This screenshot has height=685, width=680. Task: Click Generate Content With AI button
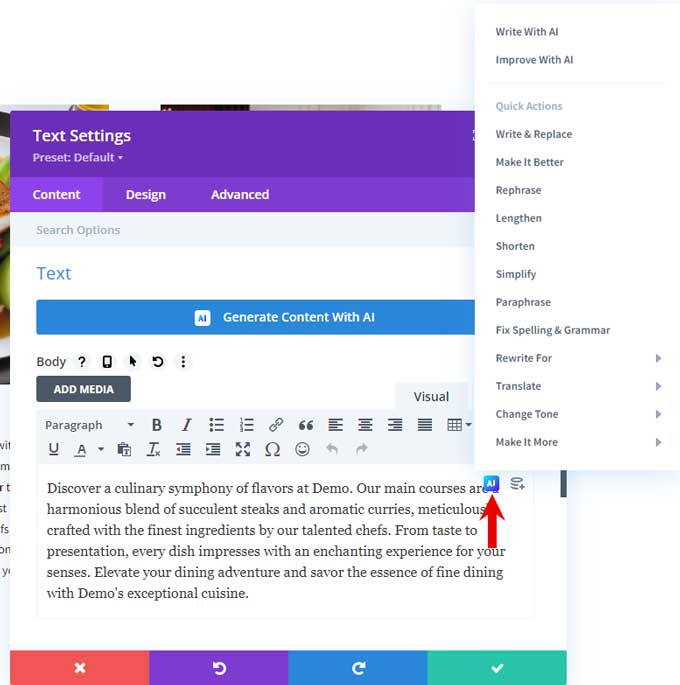coord(255,317)
